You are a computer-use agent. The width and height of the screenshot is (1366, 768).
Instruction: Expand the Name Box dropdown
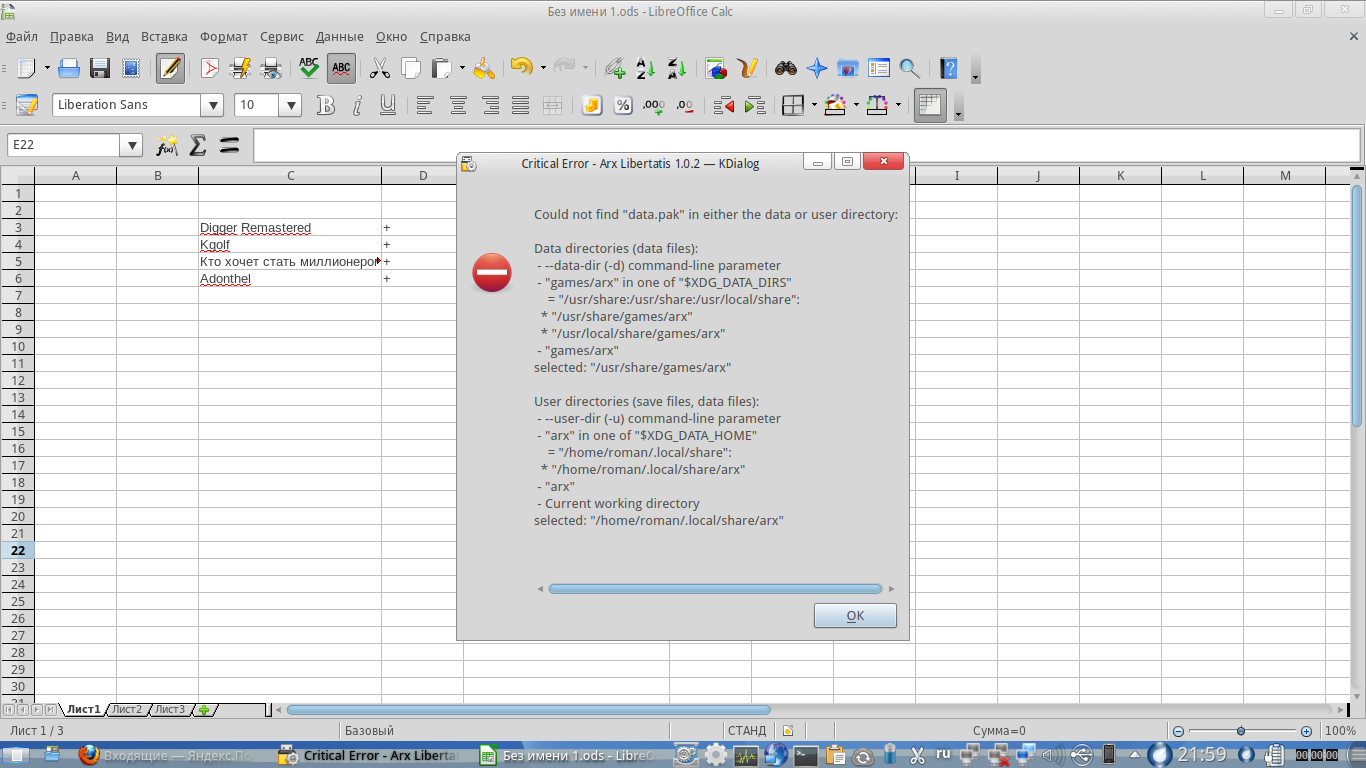tap(131, 146)
